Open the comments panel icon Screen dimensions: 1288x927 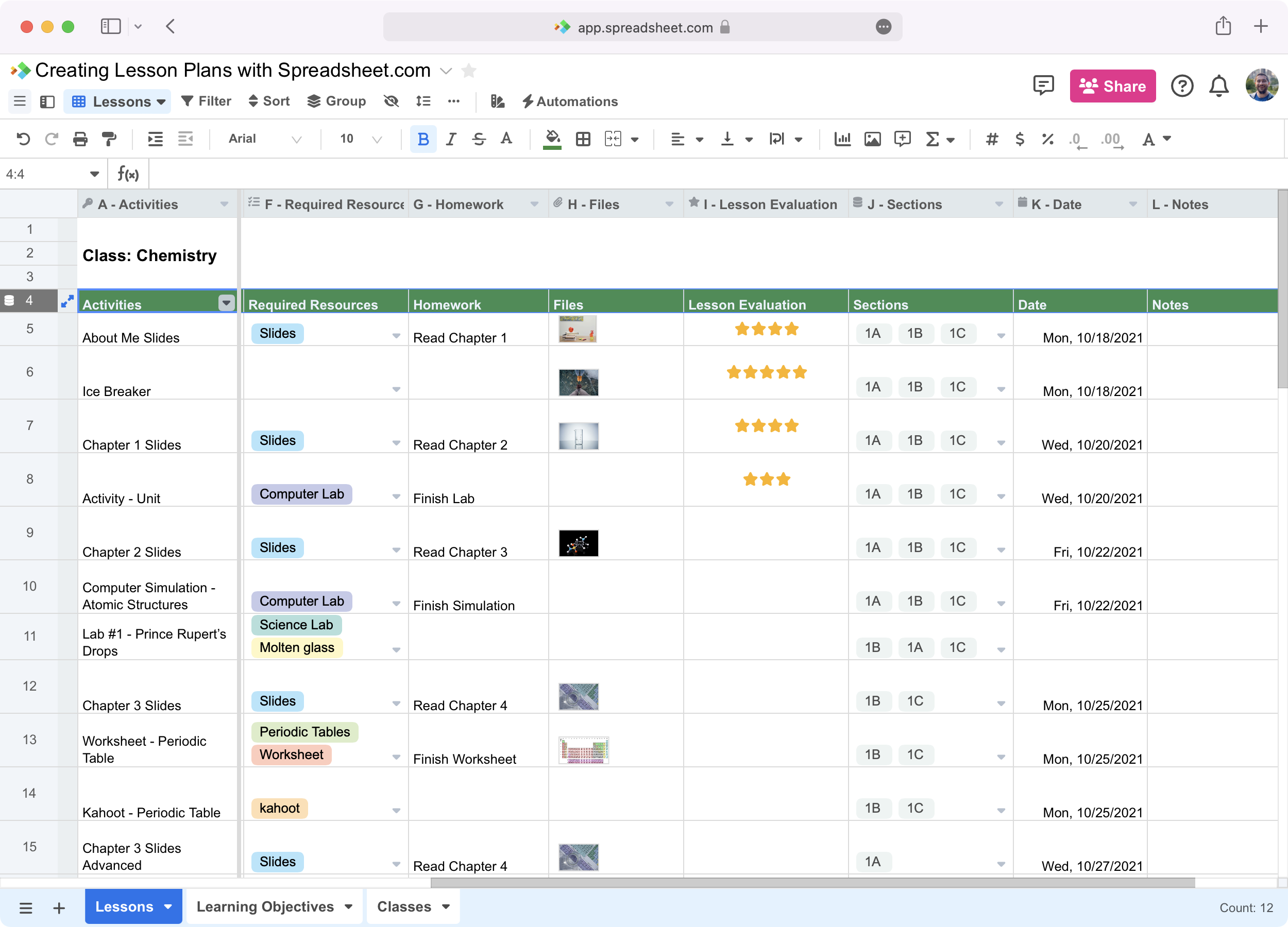[1043, 85]
